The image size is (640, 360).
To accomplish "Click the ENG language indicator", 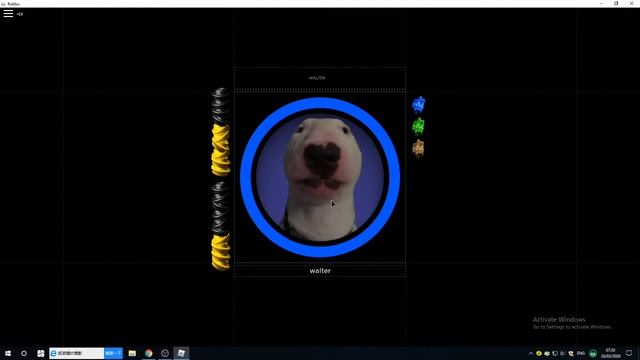I will pyautogui.click(x=581, y=353).
